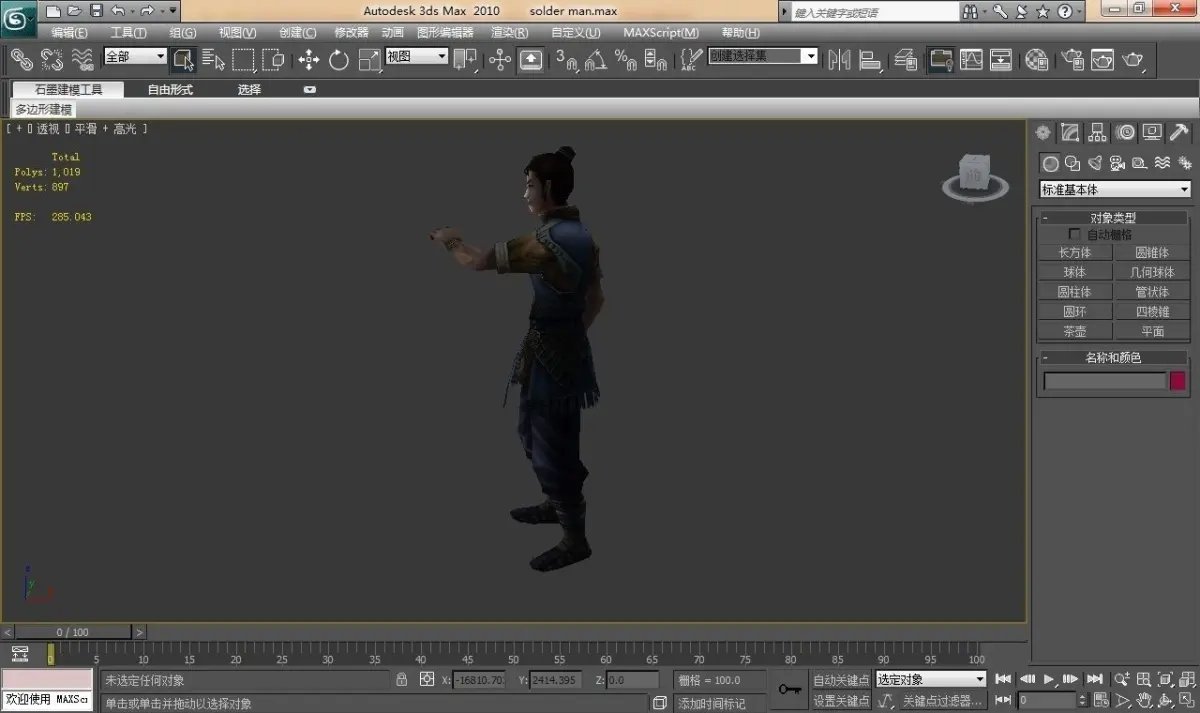
Task: Click Play Animation button
Action: [x=1049, y=679]
